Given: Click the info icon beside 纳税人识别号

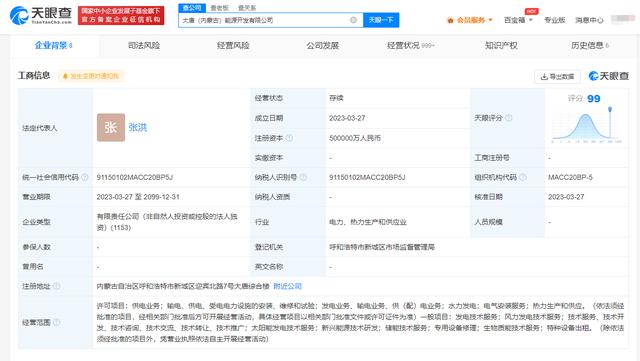Looking at the screenshot, I should (303, 177).
